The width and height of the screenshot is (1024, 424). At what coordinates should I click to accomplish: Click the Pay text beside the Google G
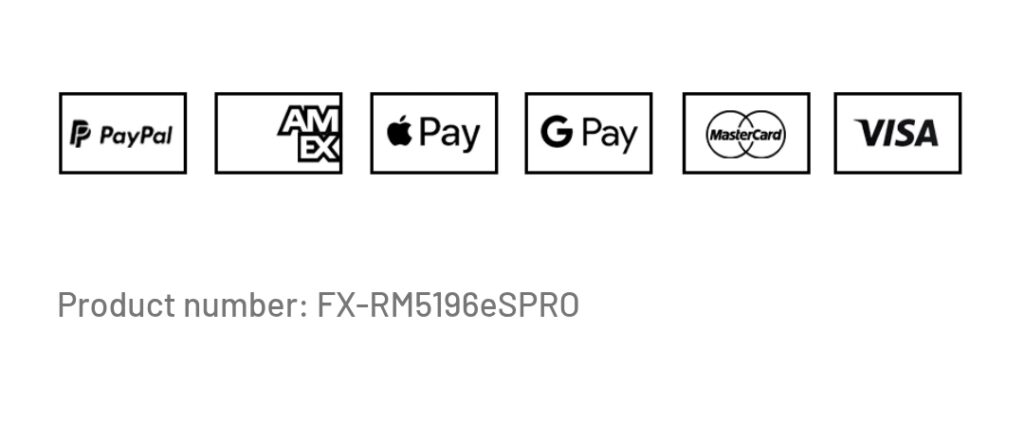click(609, 135)
